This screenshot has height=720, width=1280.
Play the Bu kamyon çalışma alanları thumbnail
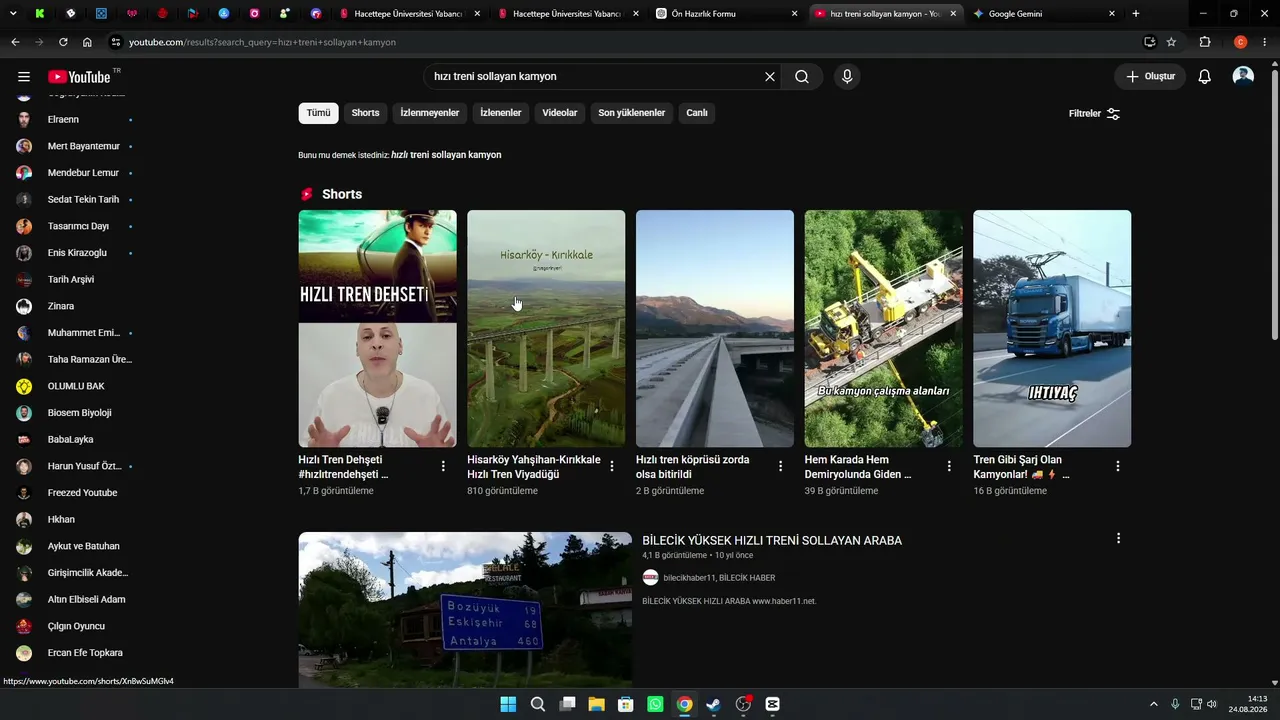coord(884,328)
